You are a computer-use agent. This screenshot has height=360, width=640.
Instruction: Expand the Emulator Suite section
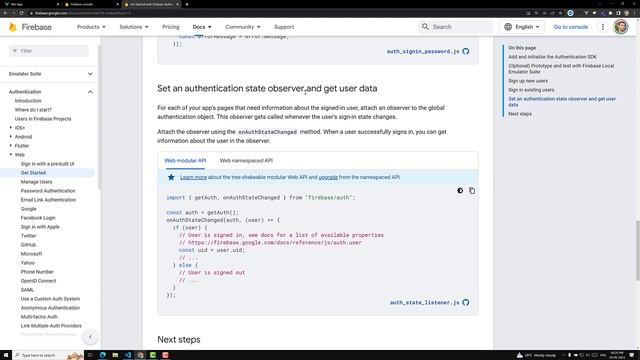click(x=90, y=74)
